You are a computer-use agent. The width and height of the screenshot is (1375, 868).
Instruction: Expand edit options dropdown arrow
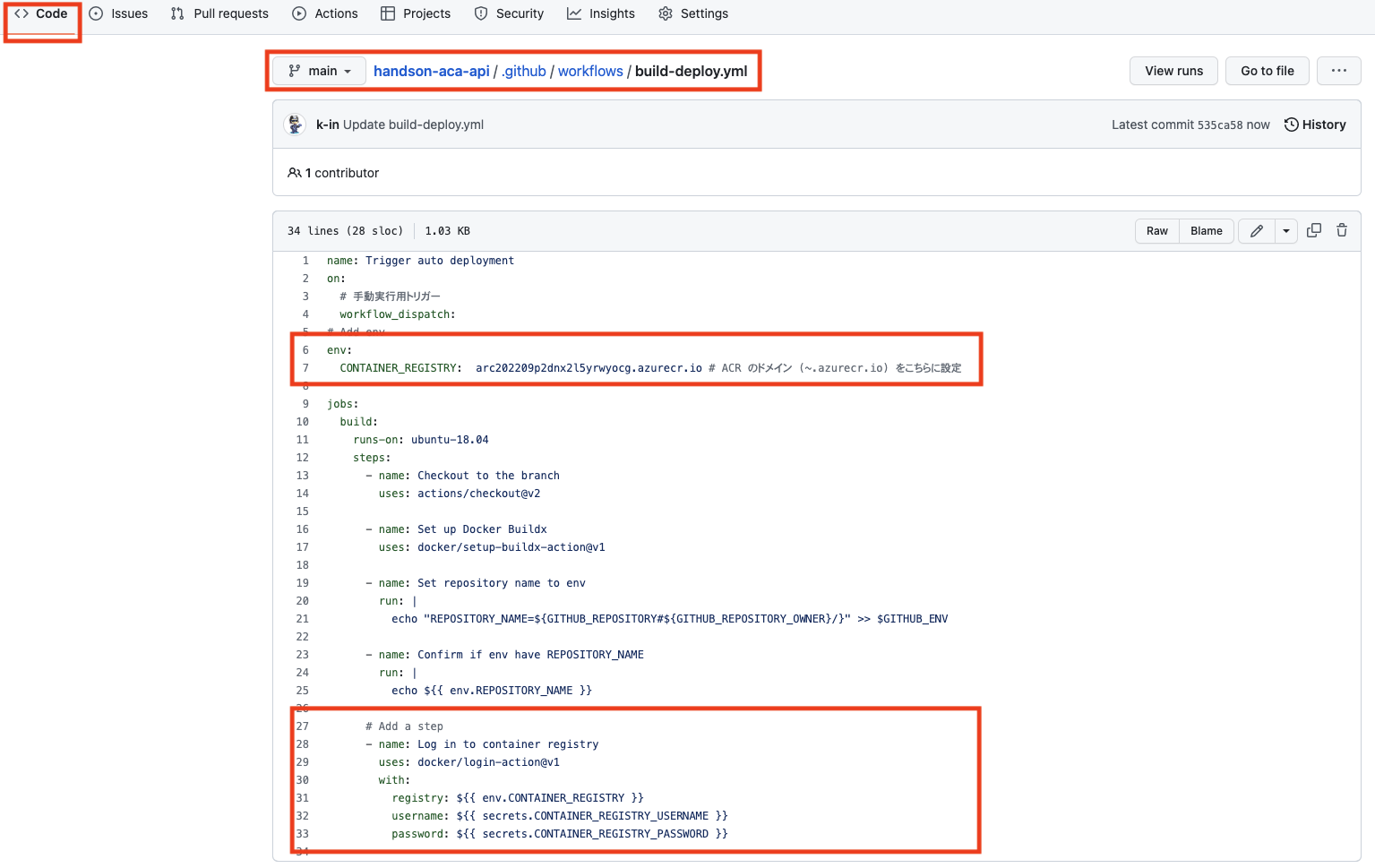pyautogui.click(x=1286, y=231)
